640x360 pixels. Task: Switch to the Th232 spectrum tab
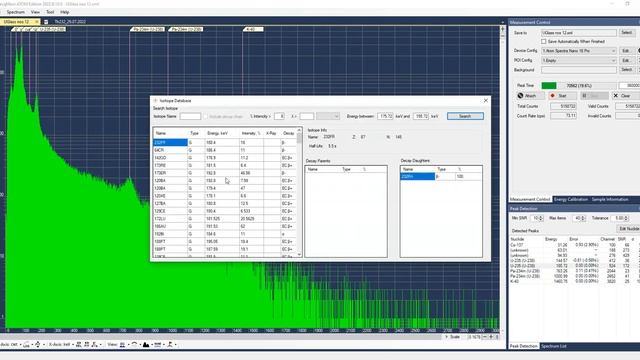[70, 22]
